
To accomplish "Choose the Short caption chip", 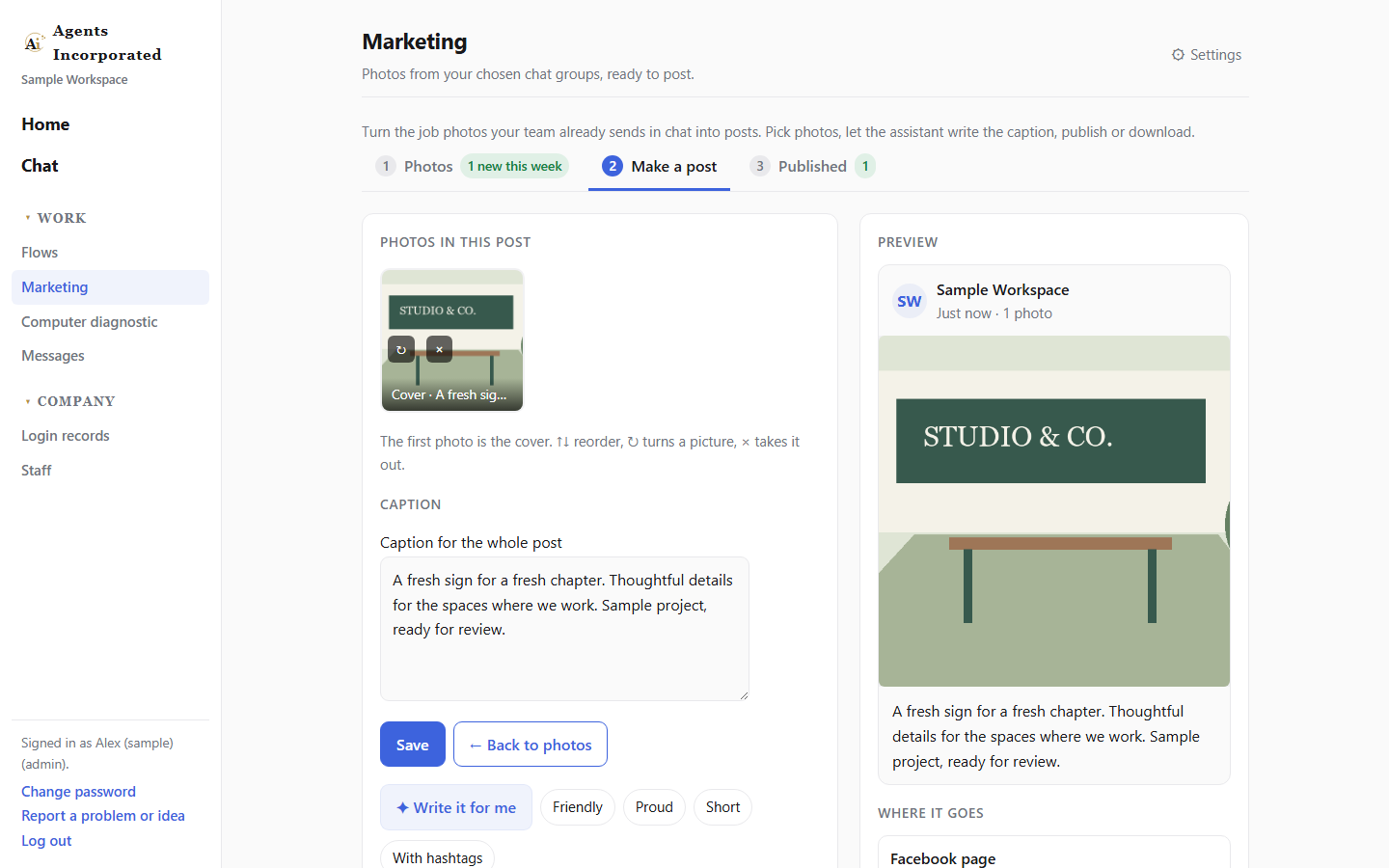I will pos(722,807).
